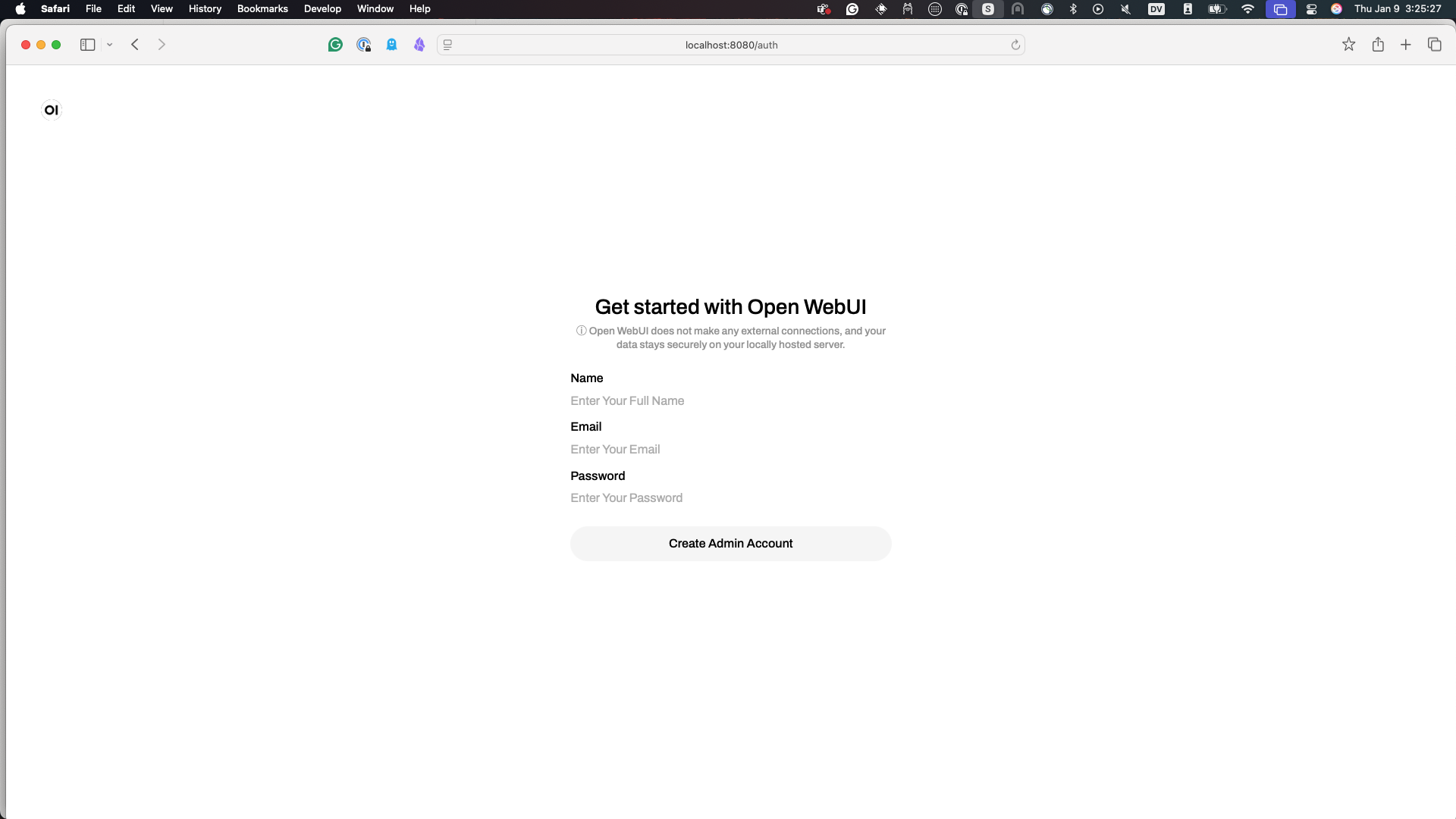Click the extensions icon in toolbar
The height and width of the screenshot is (819, 1456).
(447, 44)
